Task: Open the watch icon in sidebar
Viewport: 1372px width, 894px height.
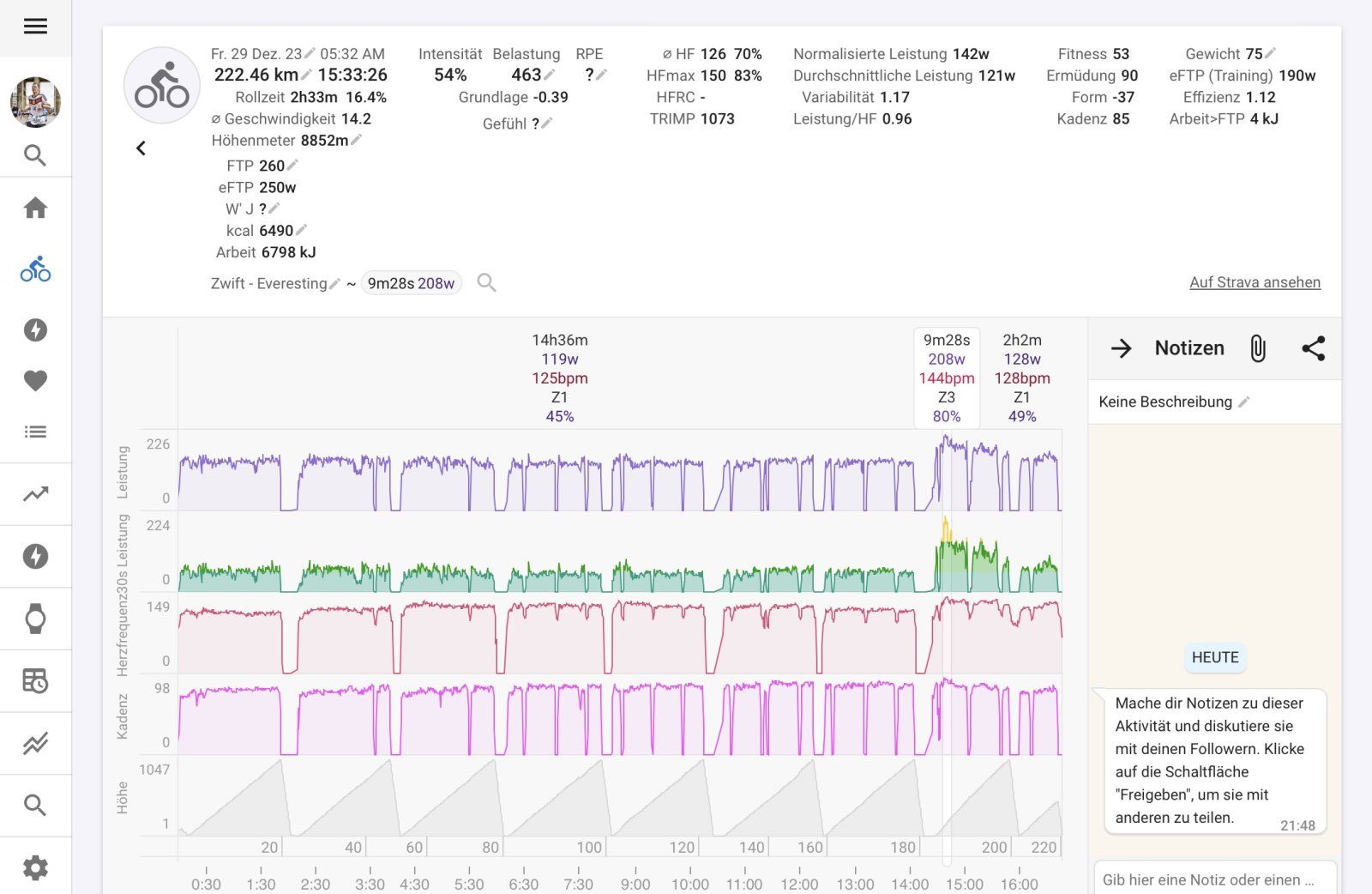Action: pyautogui.click(x=35, y=619)
